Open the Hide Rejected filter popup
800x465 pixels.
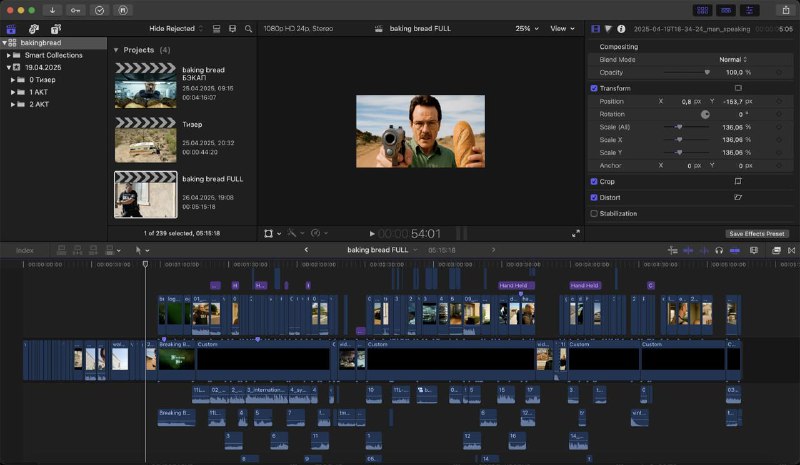[x=176, y=29]
